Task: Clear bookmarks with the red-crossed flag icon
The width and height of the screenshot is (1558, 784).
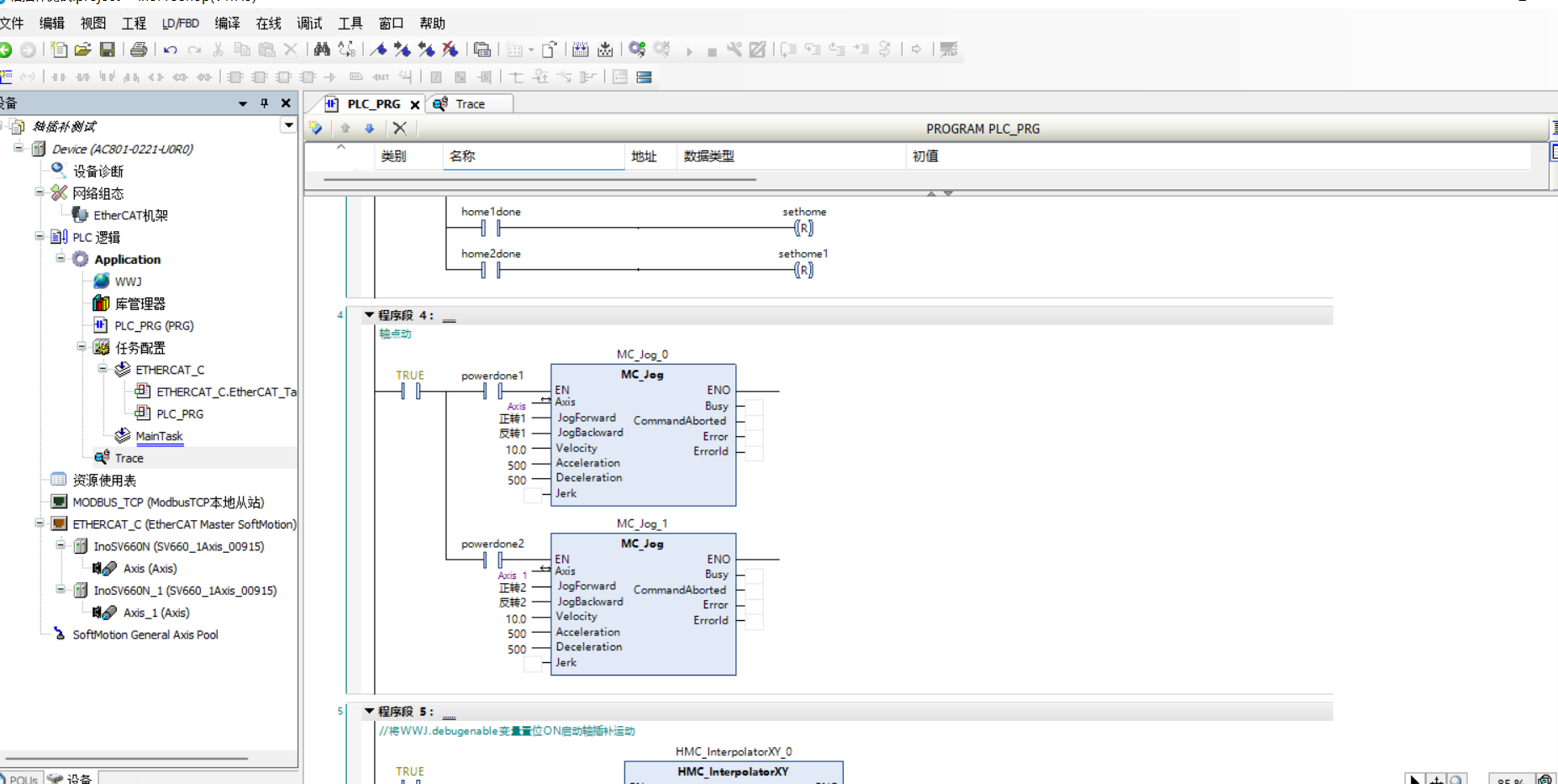Action: pyautogui.click(x=450, y=50)
